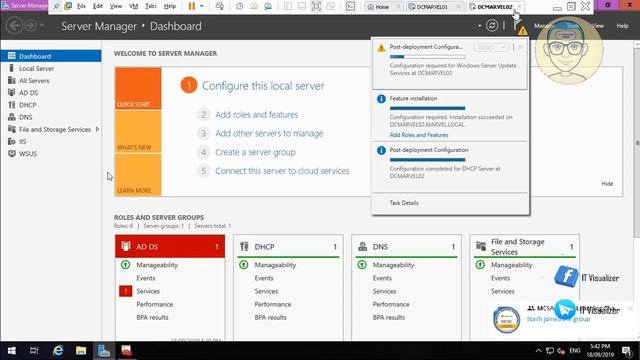640x360 pixels.
Task: Click Configure this local server link
Action: [x=263, y=86]
